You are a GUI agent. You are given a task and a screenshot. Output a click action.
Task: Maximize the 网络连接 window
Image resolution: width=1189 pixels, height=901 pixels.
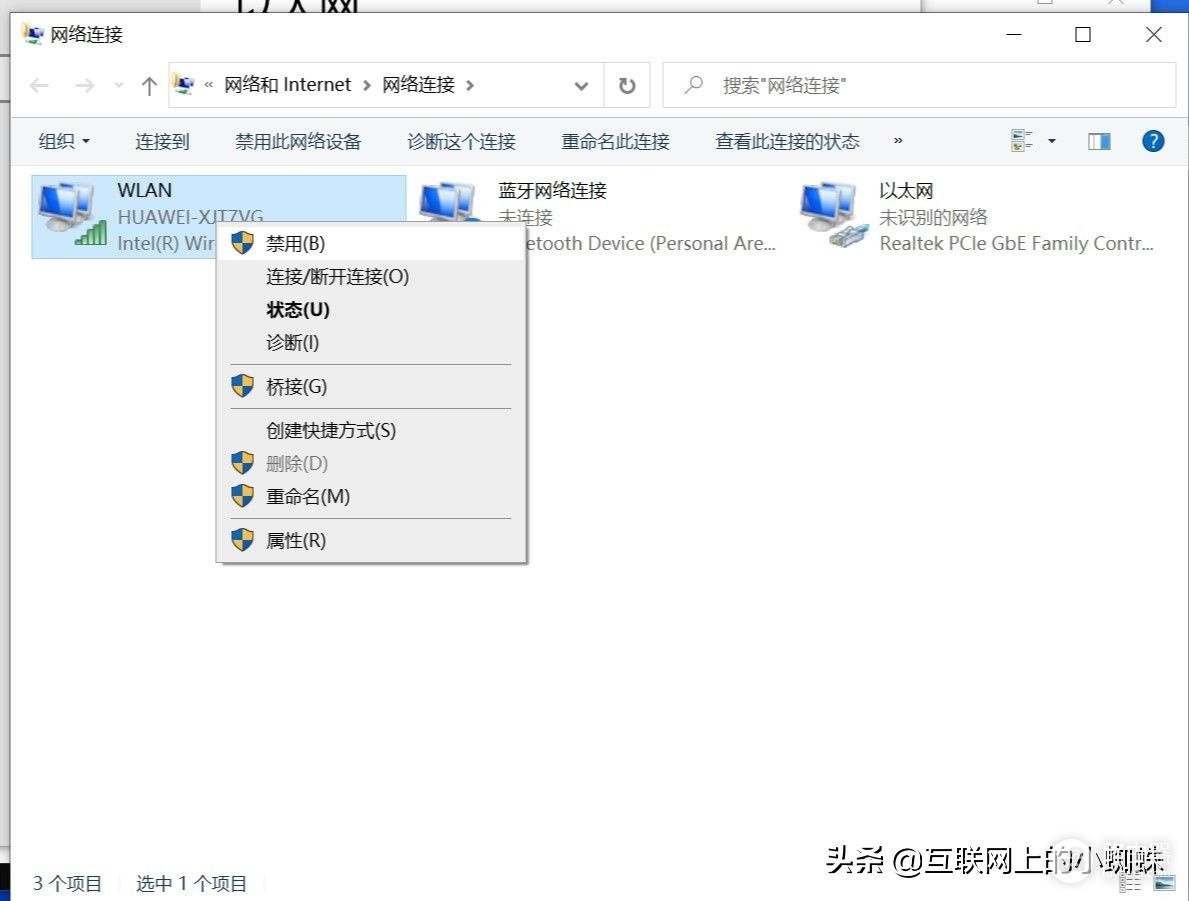coord(1083,35)
